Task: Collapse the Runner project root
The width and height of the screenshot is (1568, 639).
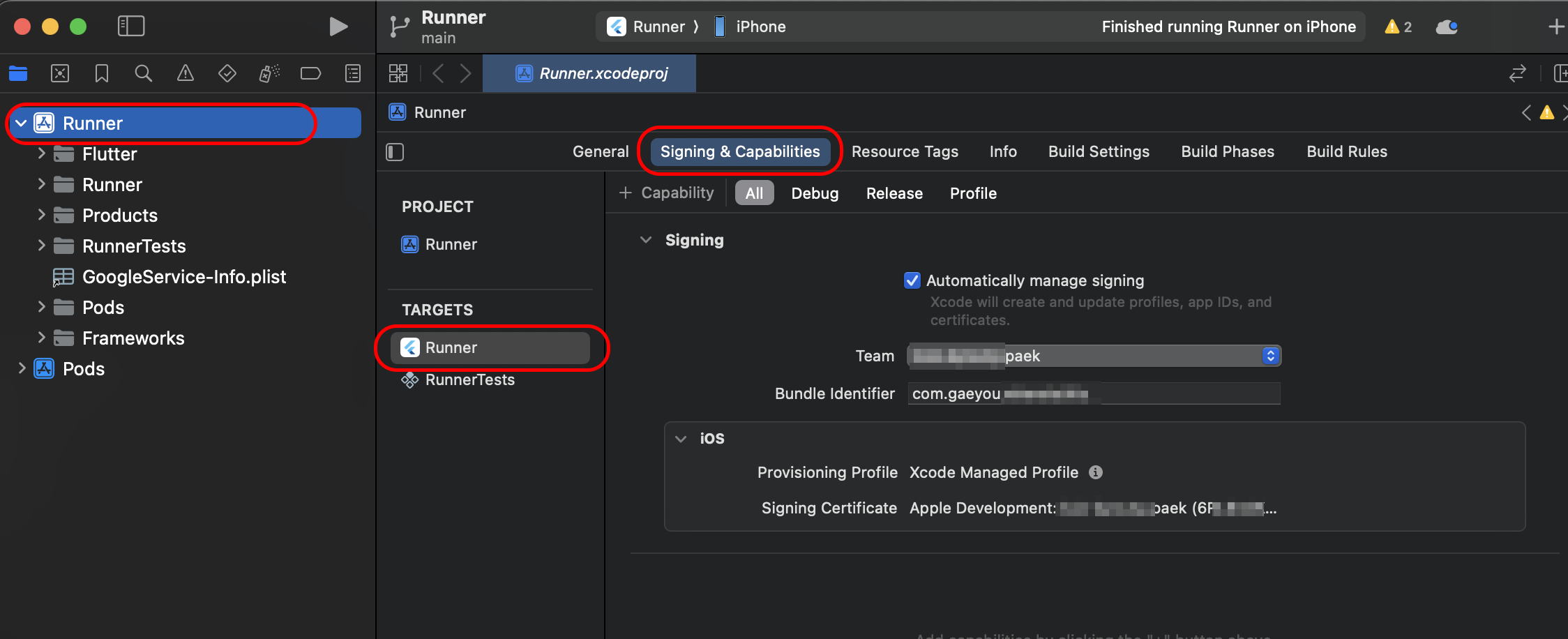Action: [x=21, y=123]
